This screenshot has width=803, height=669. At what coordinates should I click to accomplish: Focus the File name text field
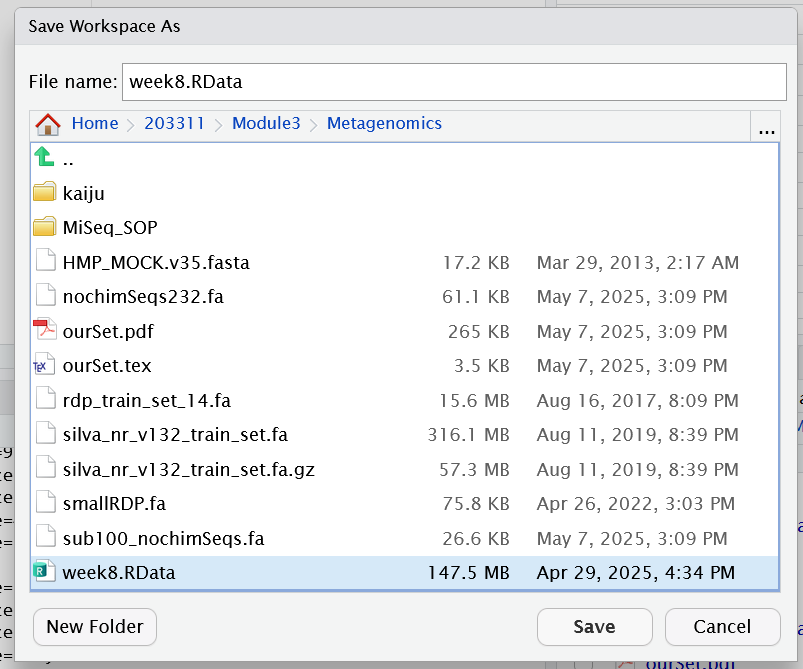pos(454,82)
